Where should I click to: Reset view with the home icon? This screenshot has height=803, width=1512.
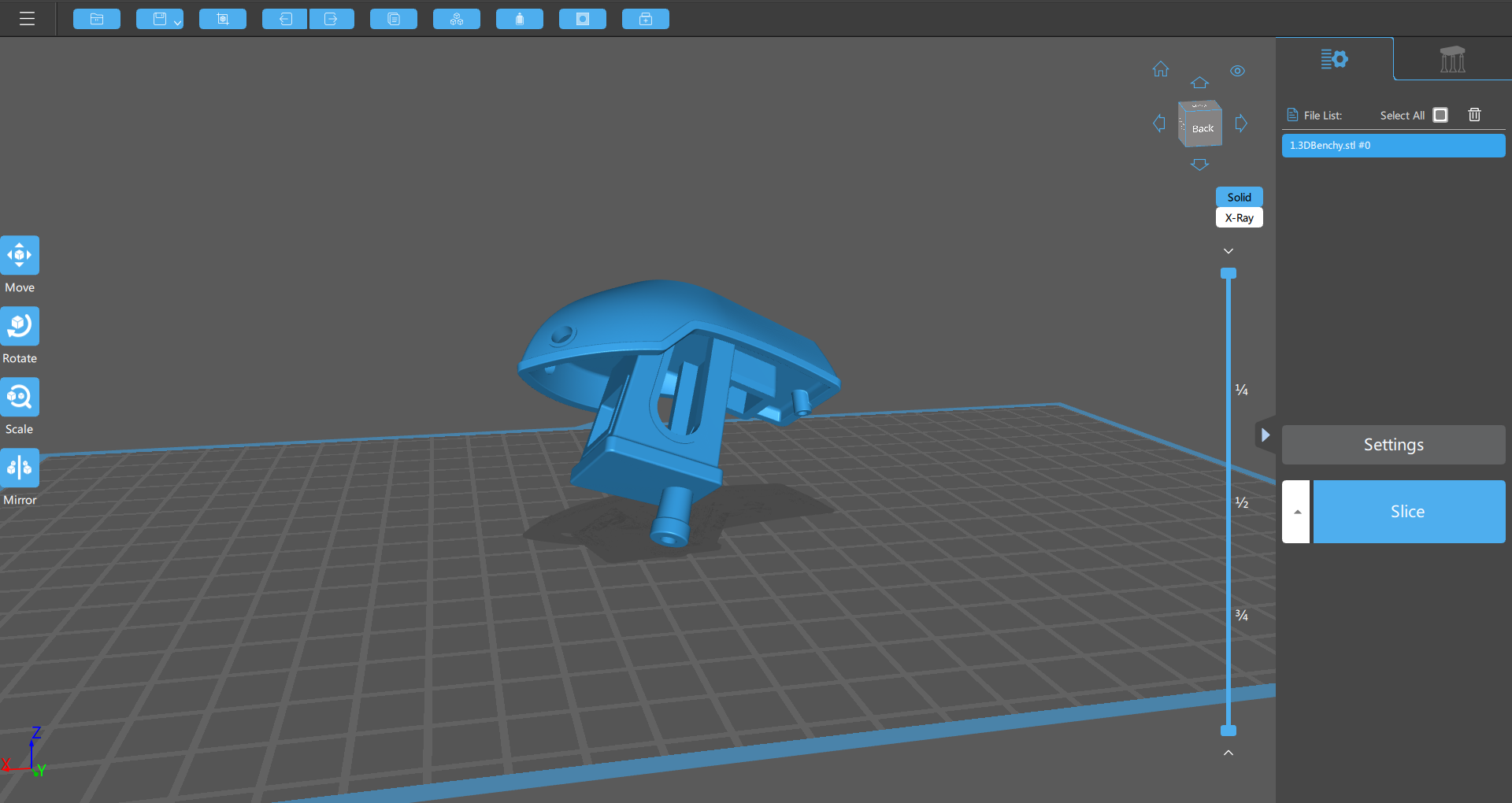(x=1161, y=69)
